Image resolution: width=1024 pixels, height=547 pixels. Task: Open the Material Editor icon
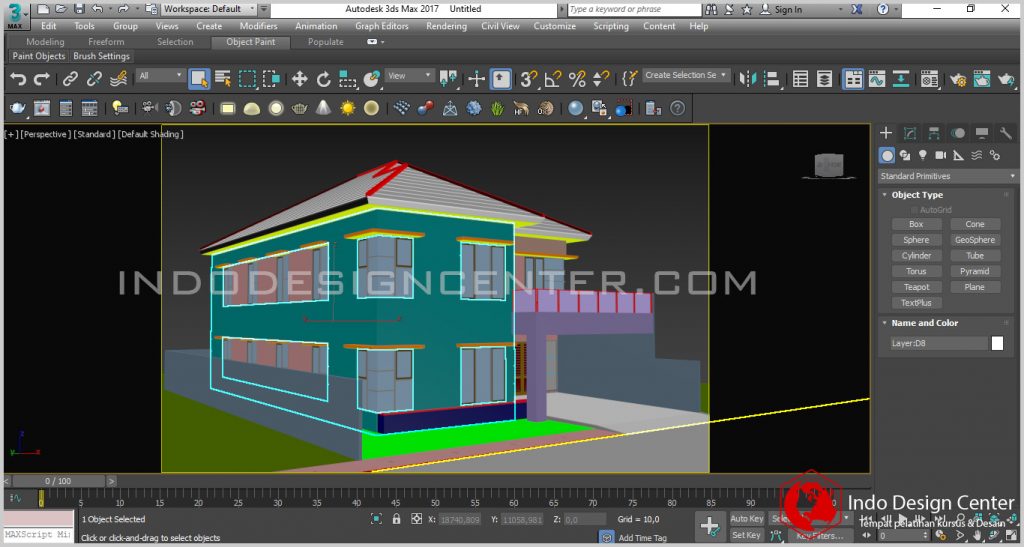(x=929, y=79)
